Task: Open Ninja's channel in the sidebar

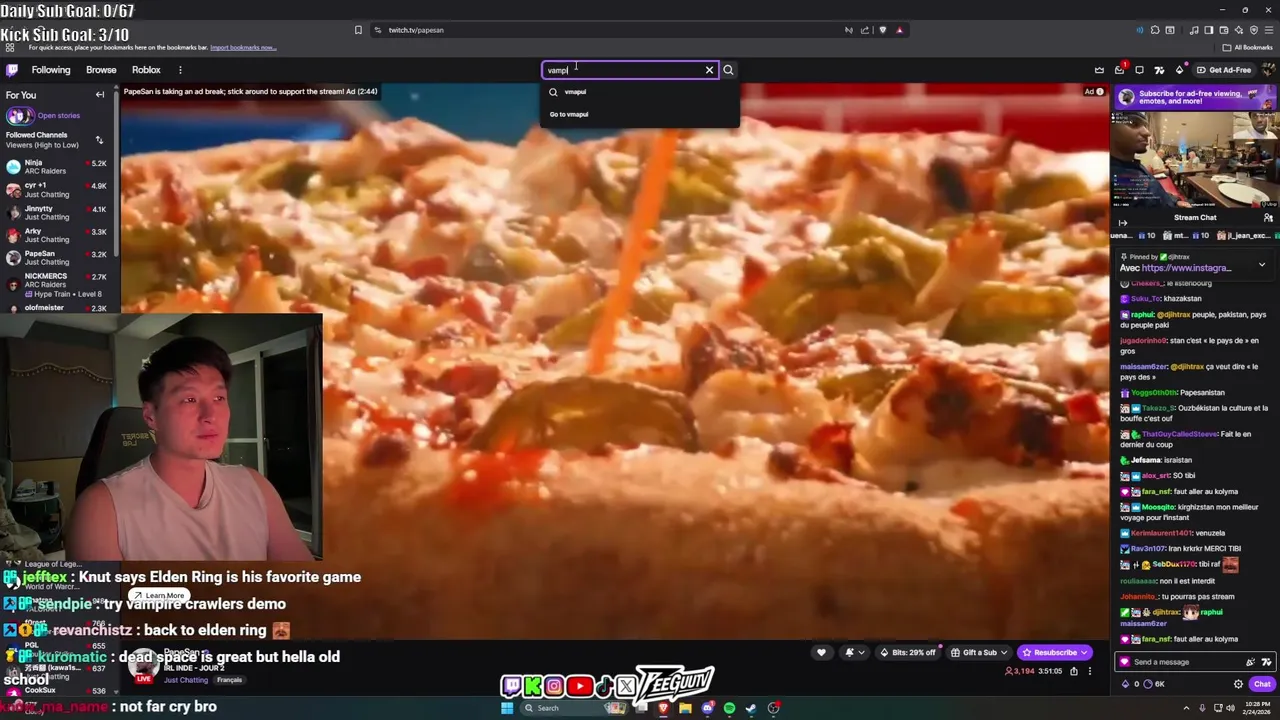Action: [x=58, y=167]
